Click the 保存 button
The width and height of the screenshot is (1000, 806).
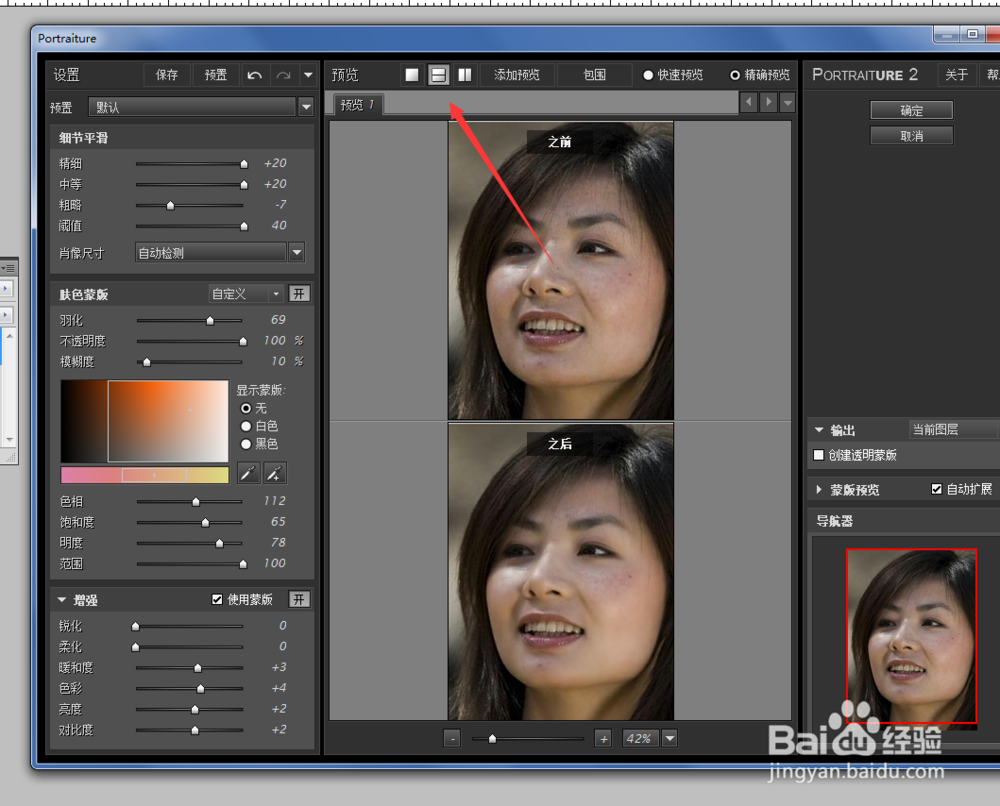click(166, 75)
